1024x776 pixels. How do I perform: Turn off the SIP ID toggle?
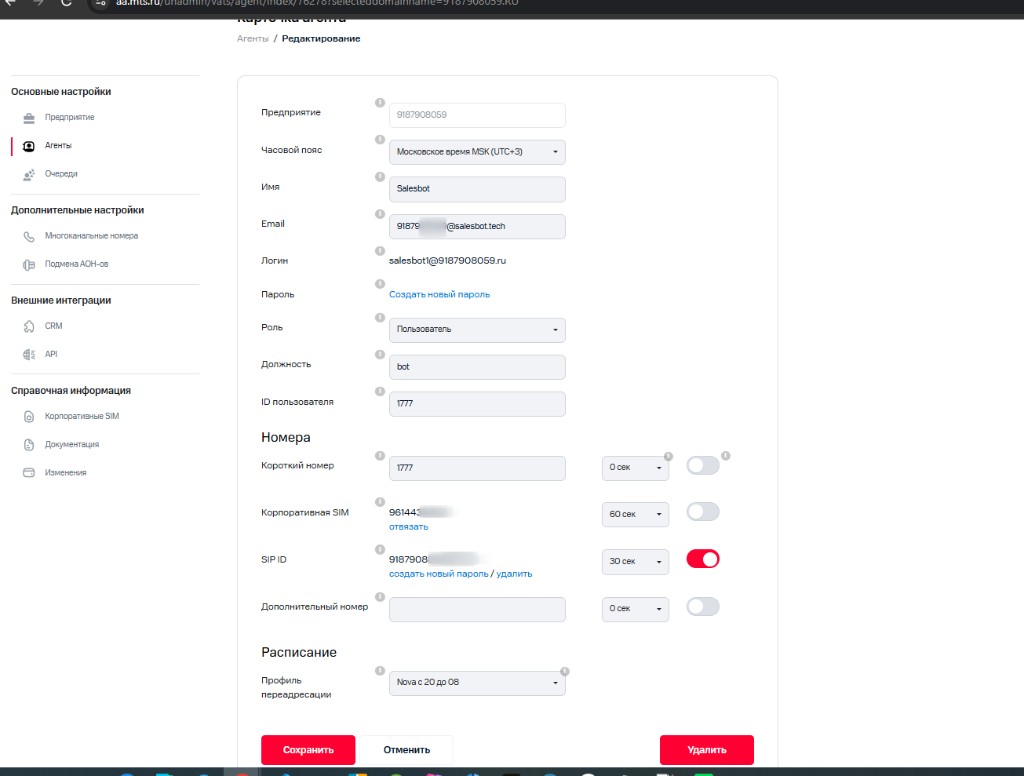pos(703,559)
